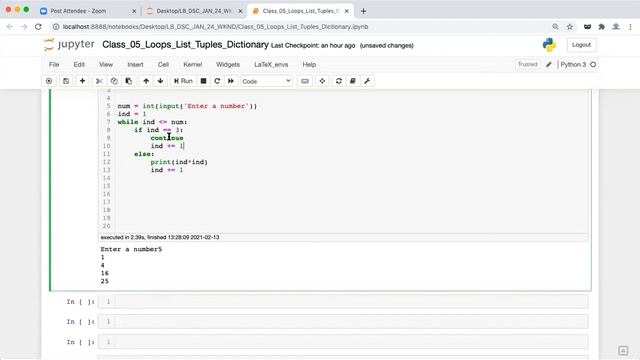Viewport: 640px width, 360px height.
Task: Restart the kernel circular arrow icon
Action: coord(217,81)
